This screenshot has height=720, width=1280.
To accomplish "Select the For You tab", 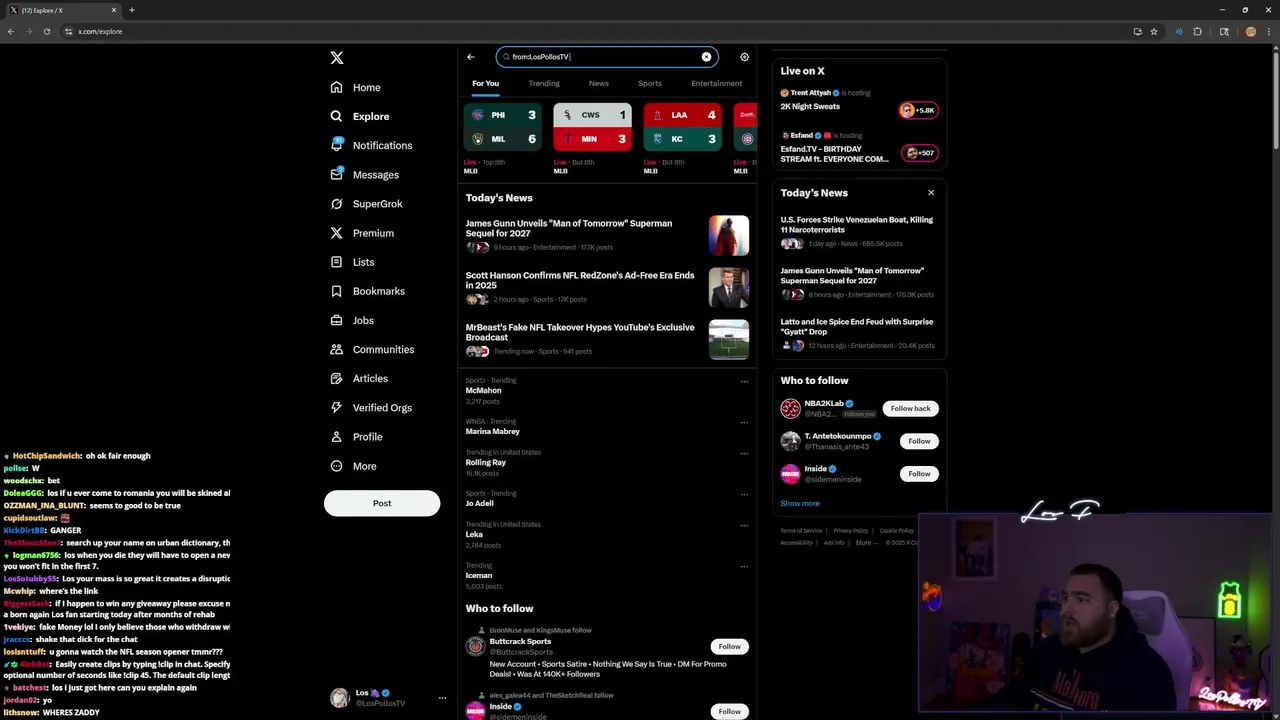I will tap(485, 84).
